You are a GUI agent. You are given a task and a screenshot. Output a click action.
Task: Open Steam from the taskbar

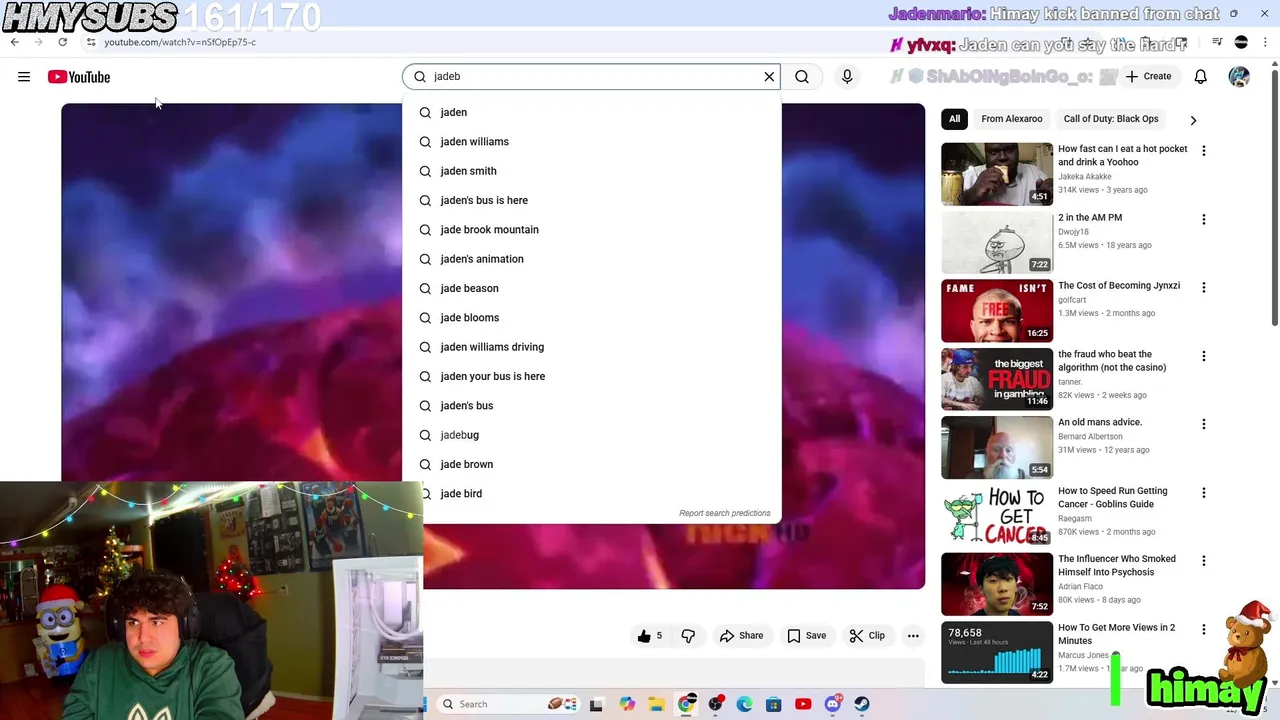pos(862,704)
